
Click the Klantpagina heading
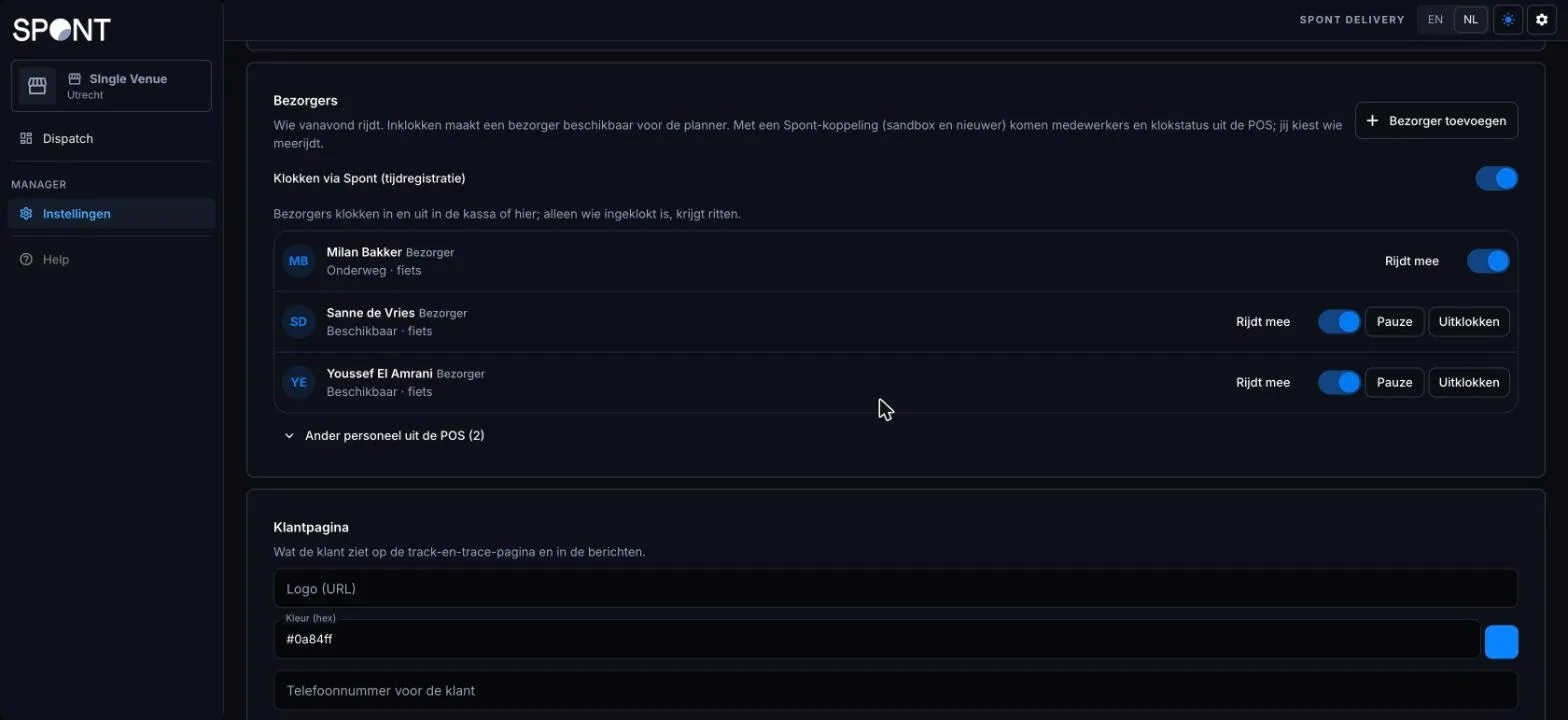tap(311, 527)
